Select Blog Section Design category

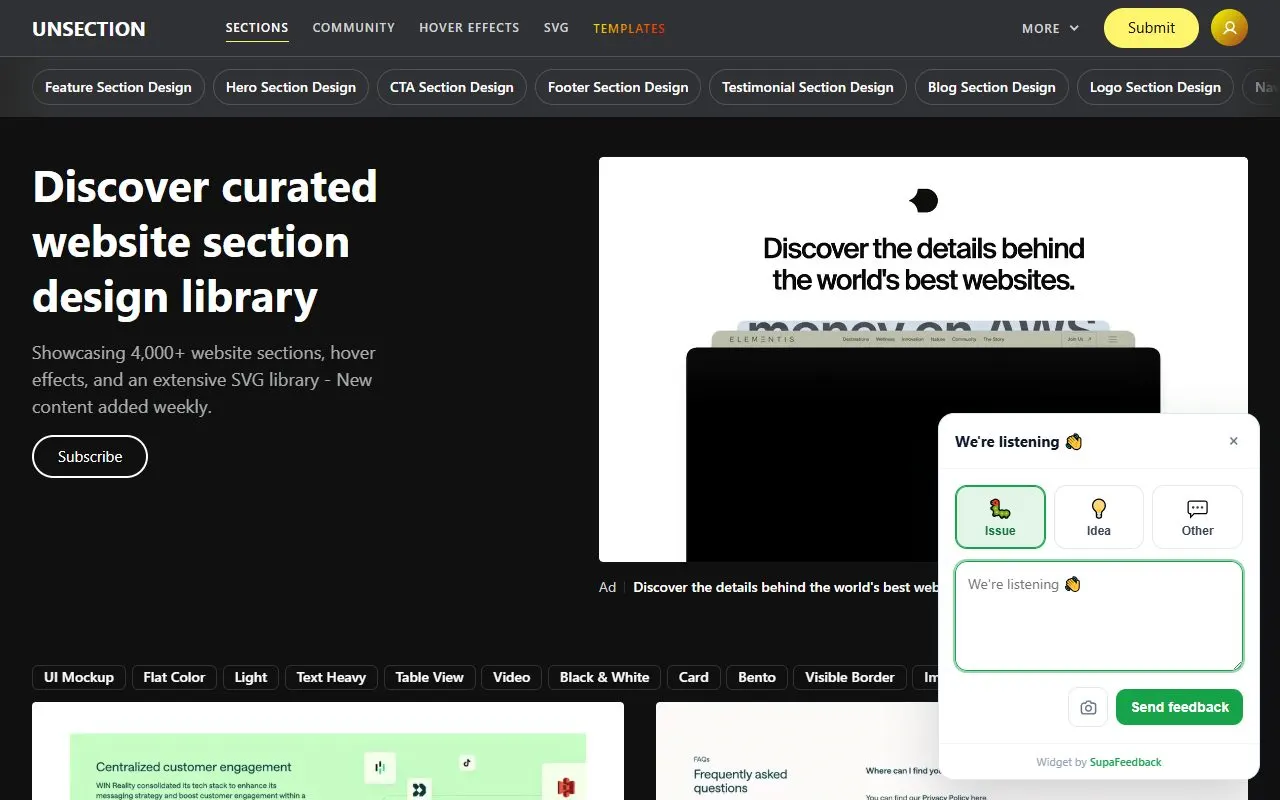coord(992,87)
